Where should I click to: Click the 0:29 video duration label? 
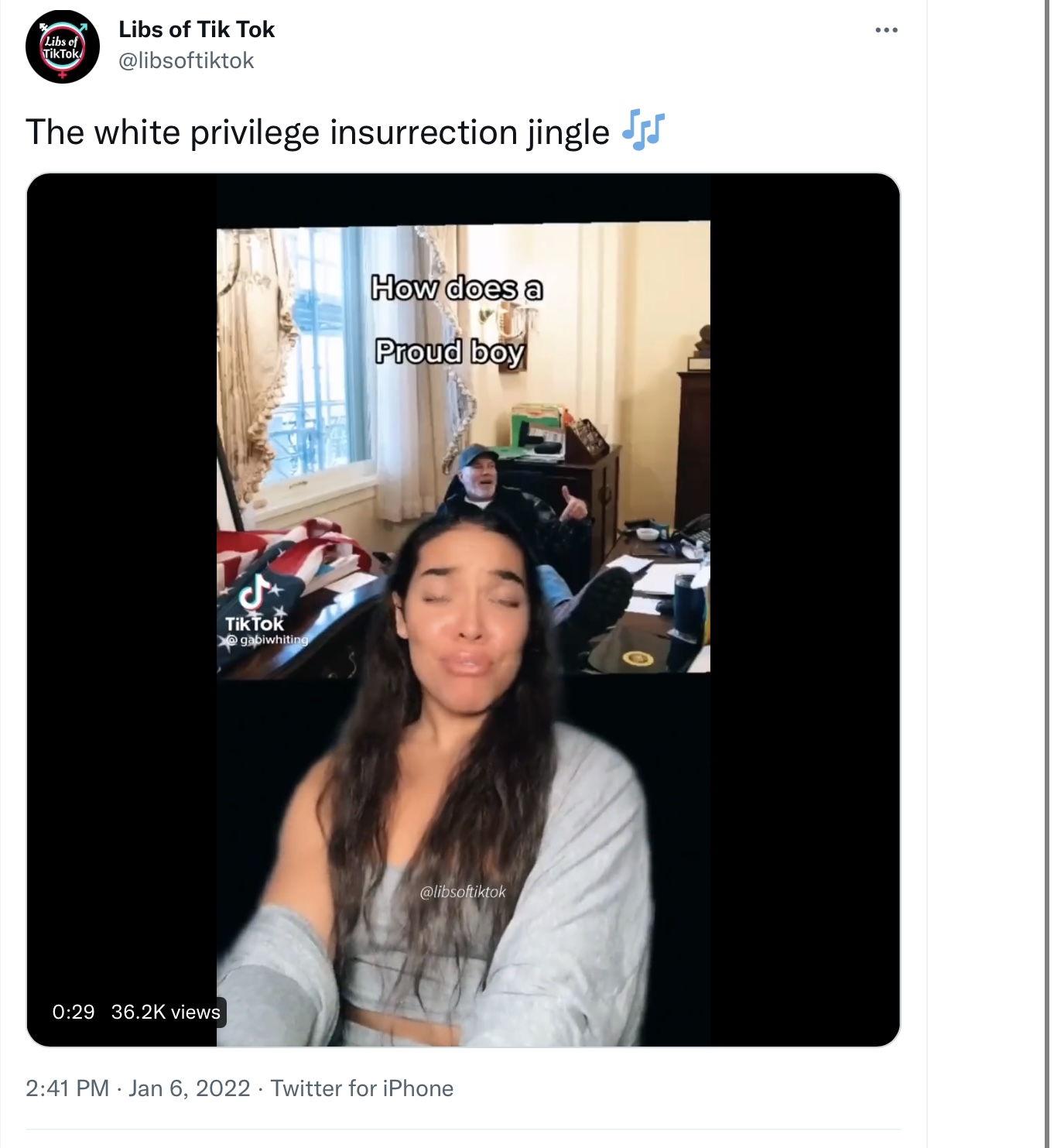click(74, 1012)
